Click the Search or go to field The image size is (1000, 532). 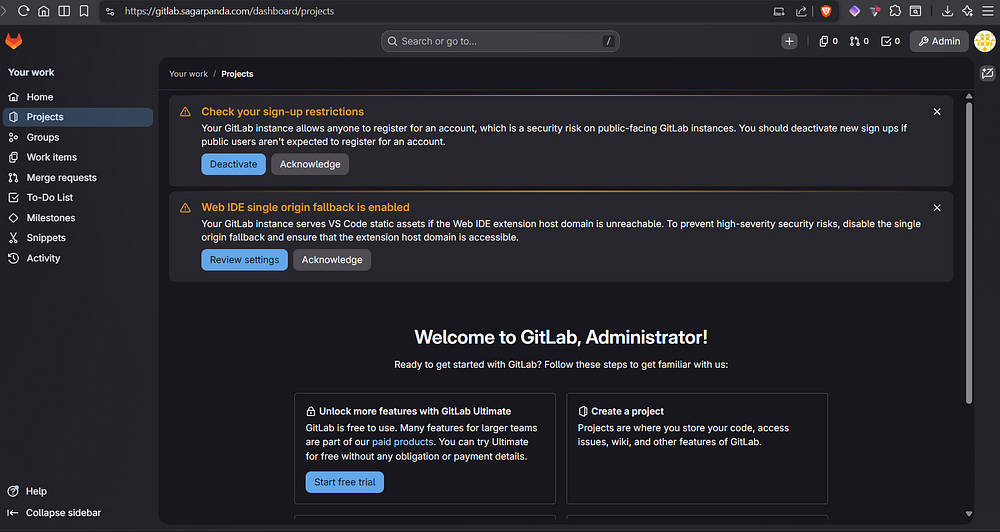[x=500, y=41]
